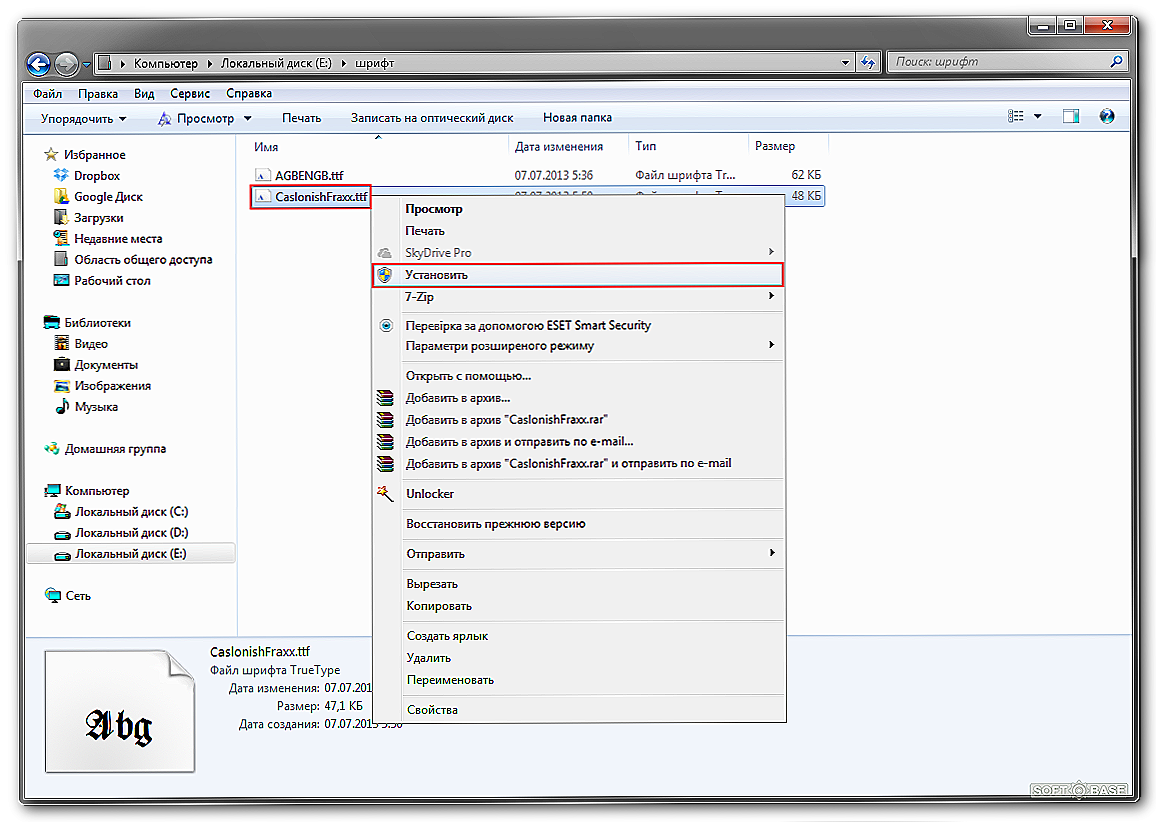1156x822 pixels.
Task: Click the search magnifier icon
Action: 1116,62
